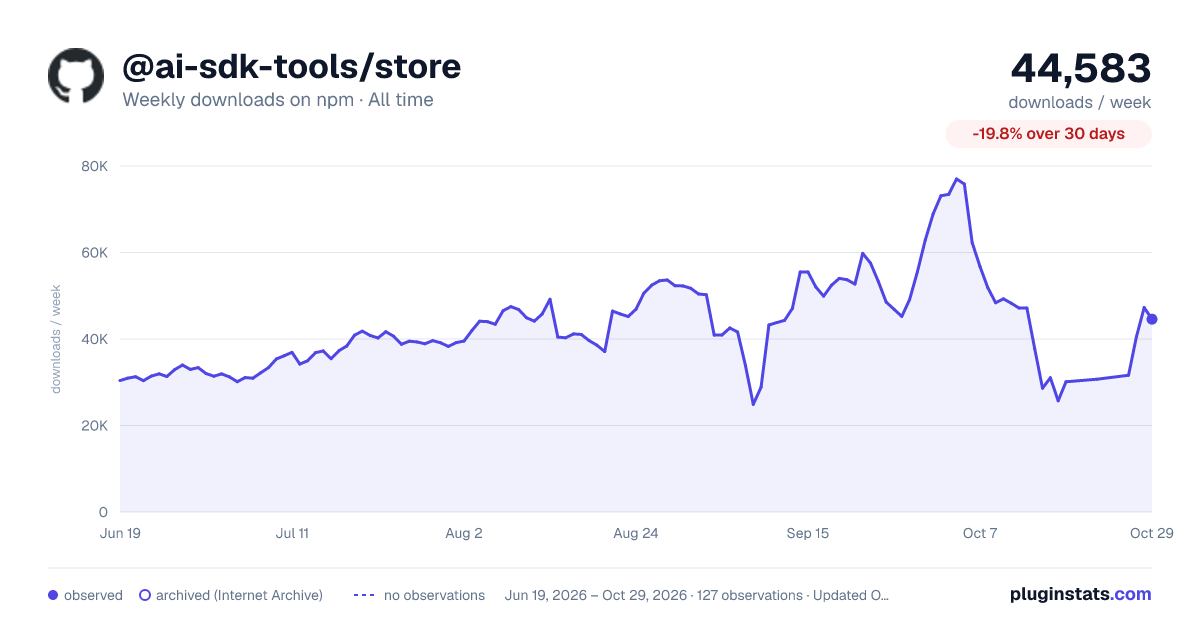The height and width of the screenshot is (630, 1200).
Task: Click the 60K y-axis label
Action: [x=94, y=253]
